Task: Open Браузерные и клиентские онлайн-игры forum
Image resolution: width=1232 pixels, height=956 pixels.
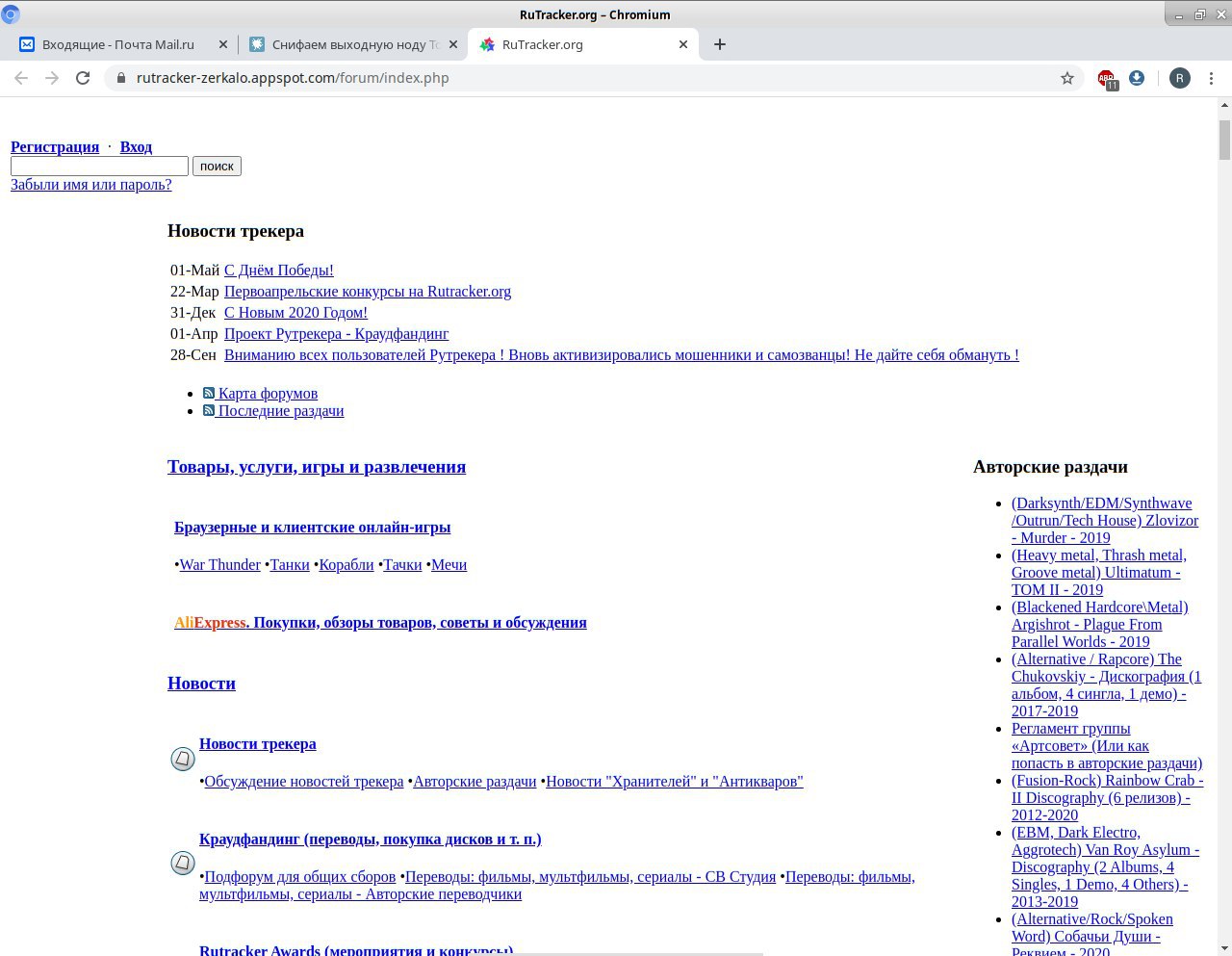Action: [312, 528]
